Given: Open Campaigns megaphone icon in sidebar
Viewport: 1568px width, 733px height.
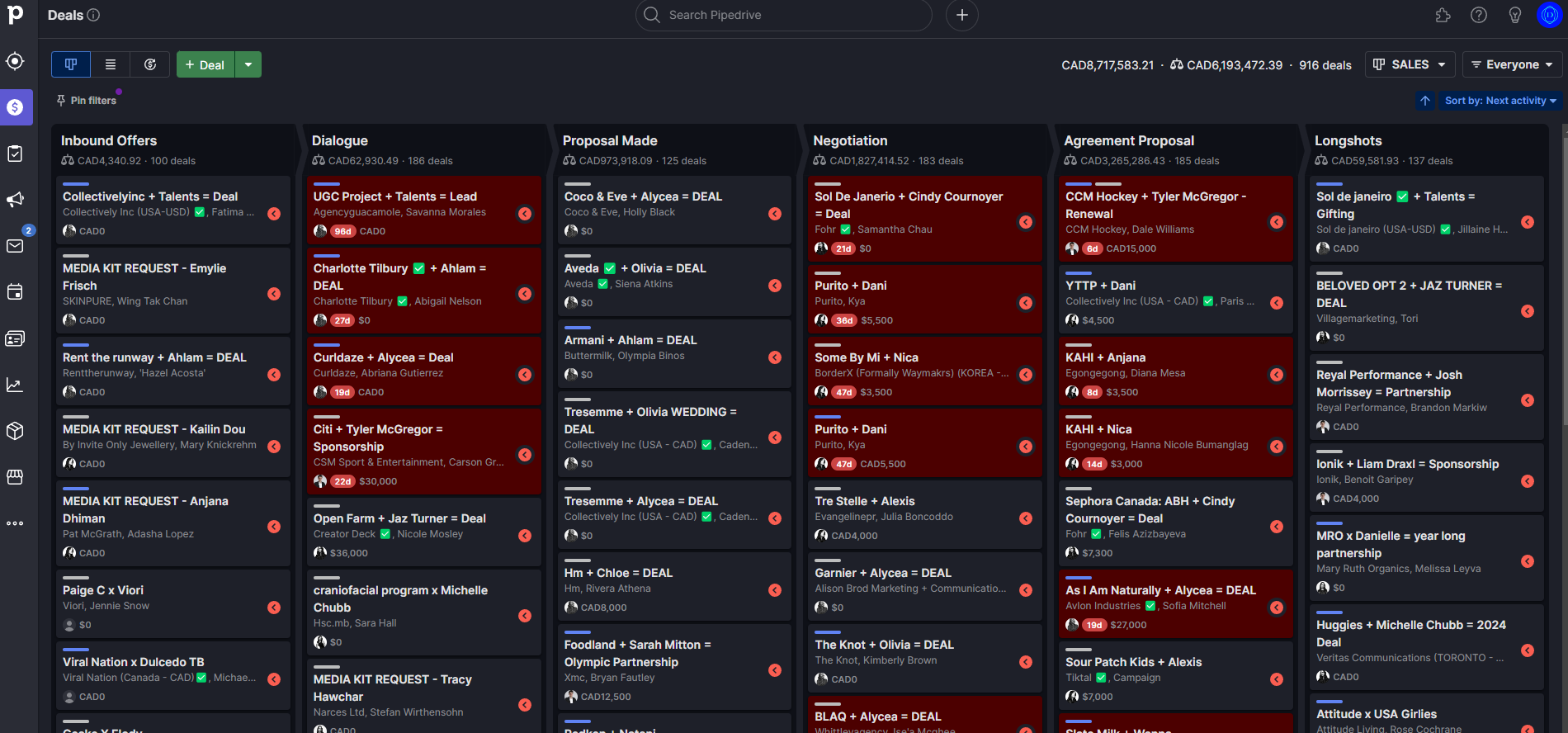Looking at the screenshot, I should coord(15,200).
